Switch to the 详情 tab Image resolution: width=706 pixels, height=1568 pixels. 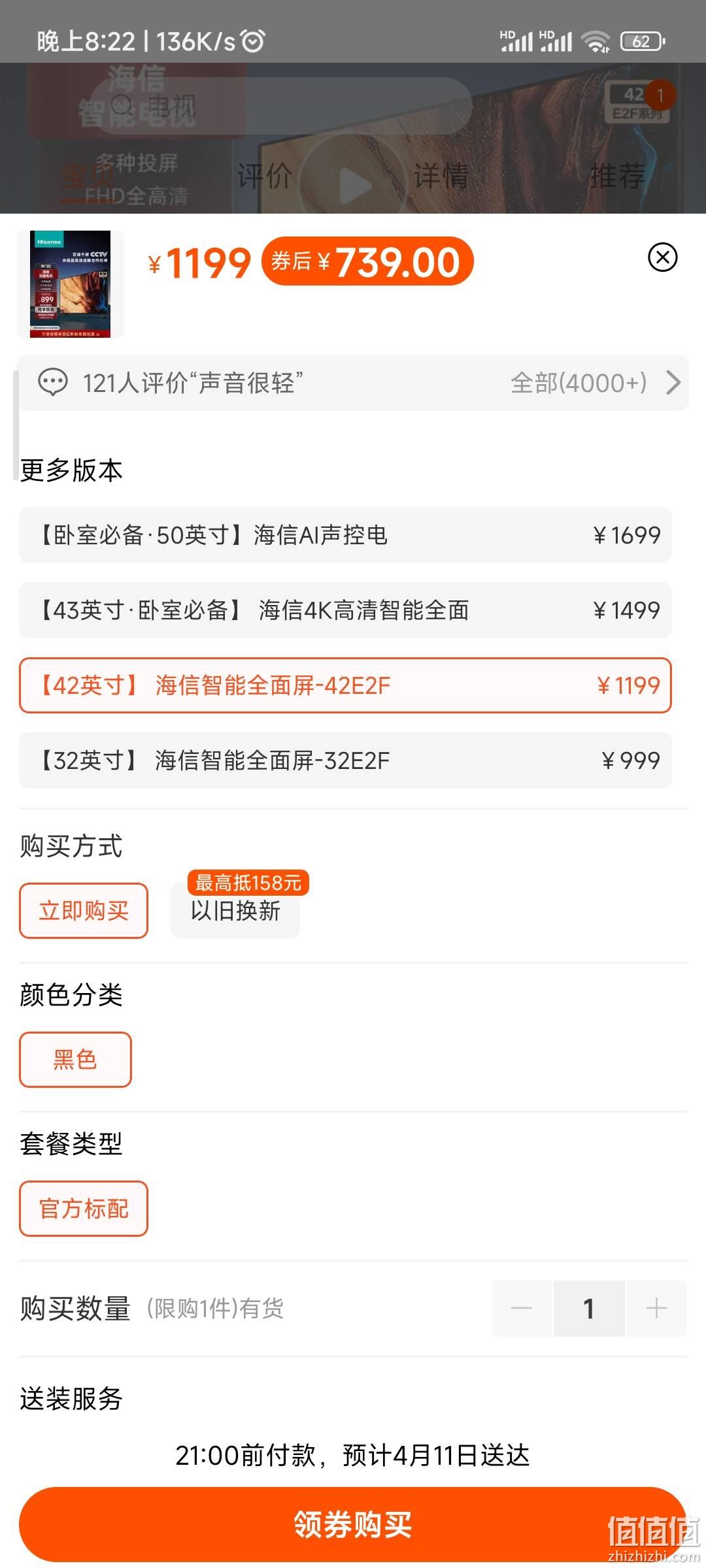pyautogui.click(x=441, y=176)
